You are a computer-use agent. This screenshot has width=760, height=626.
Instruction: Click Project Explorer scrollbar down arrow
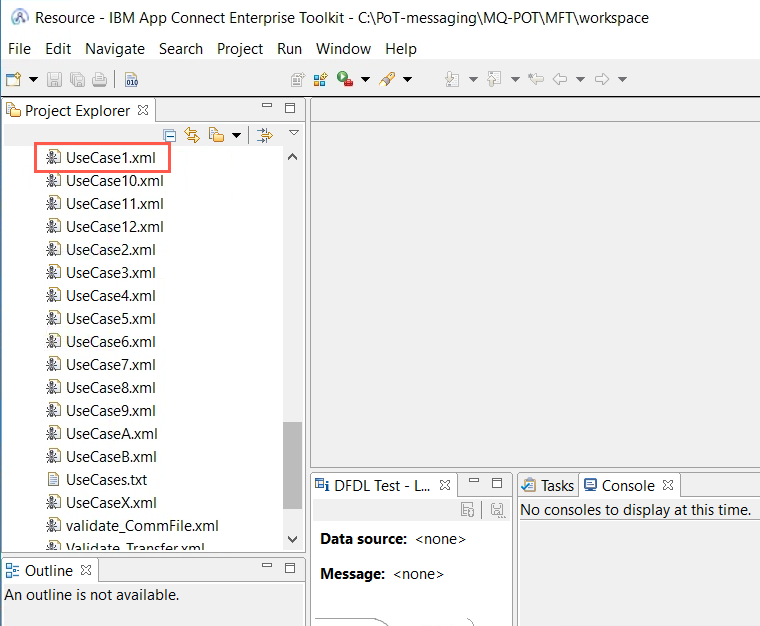tap(292, 539)
